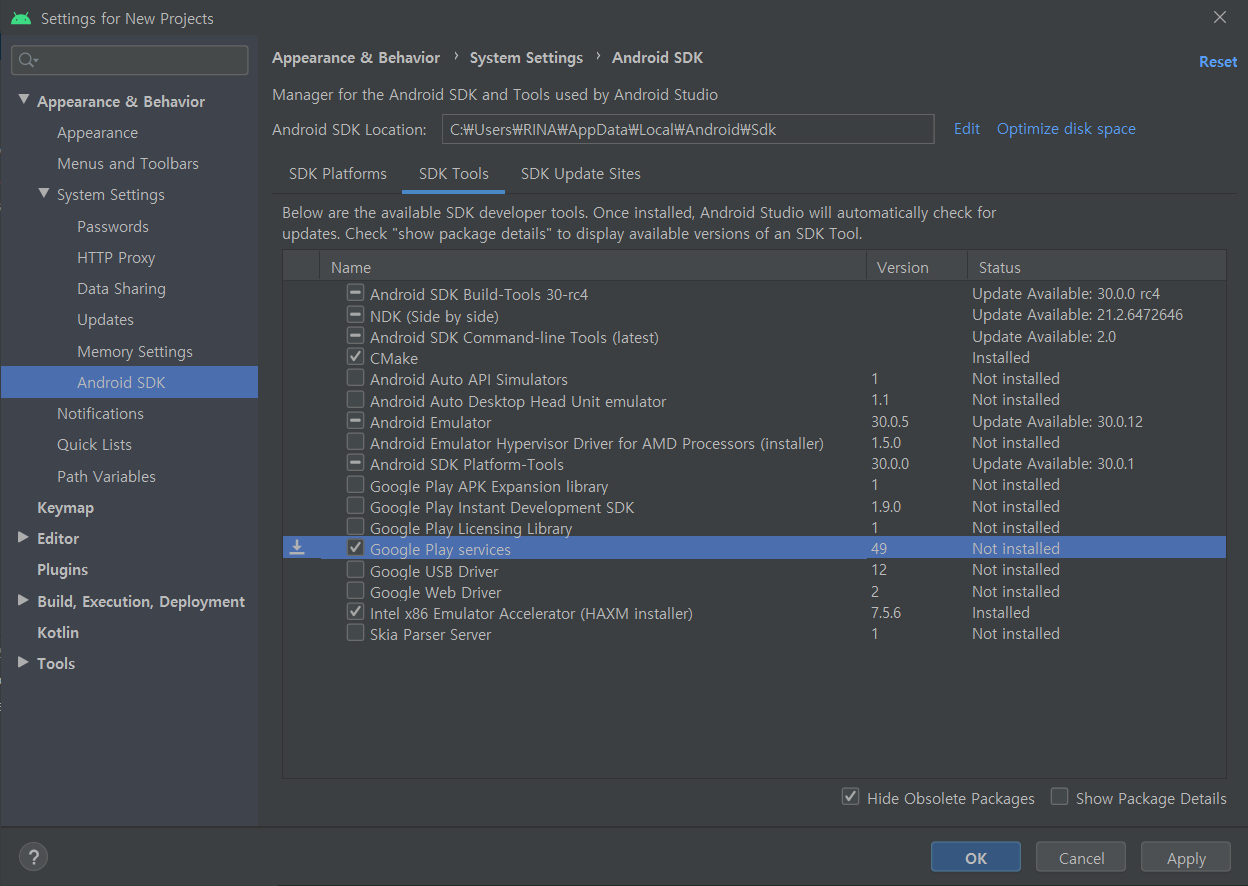Click the OK button
The height and width of the screenshot is (886, 1248).
(976, 858)
